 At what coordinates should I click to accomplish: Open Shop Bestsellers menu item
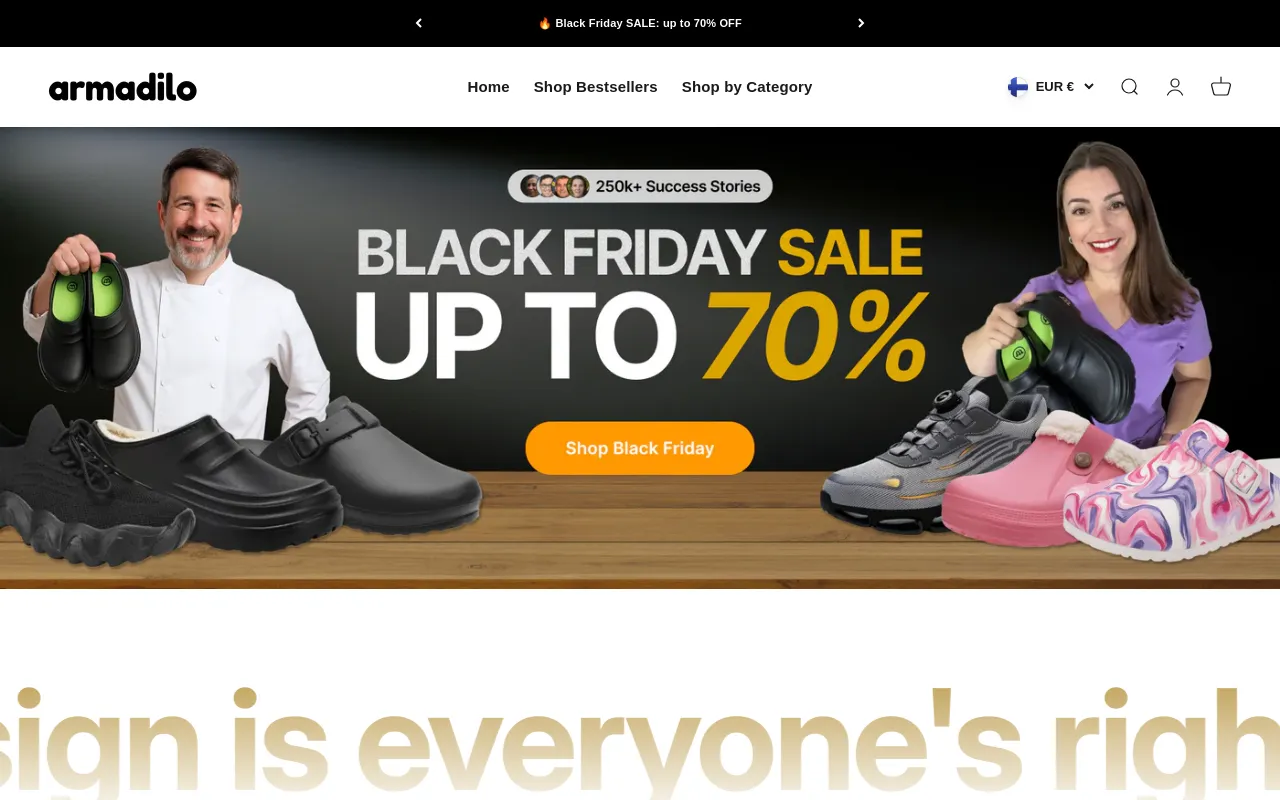click(596, 87)
